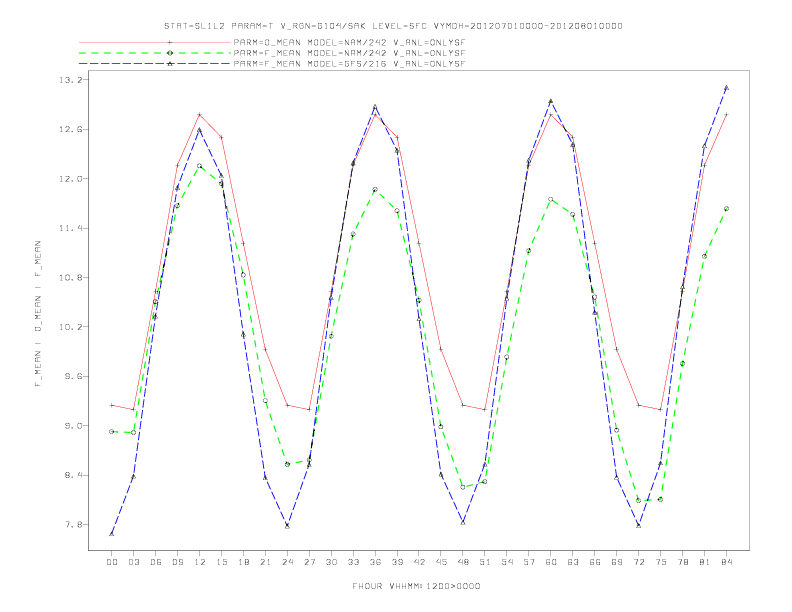
Task: Click x-axis tick label 27
Action: [x=309, y=562]
